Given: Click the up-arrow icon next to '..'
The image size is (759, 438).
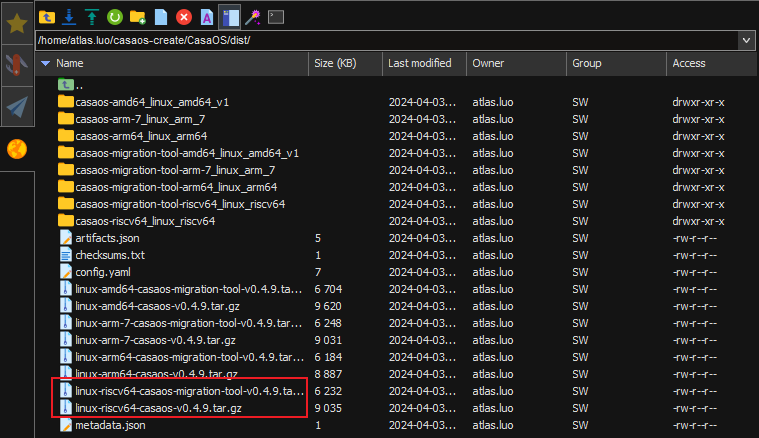Looking at the screenshot, I should [x=65, y=85].
